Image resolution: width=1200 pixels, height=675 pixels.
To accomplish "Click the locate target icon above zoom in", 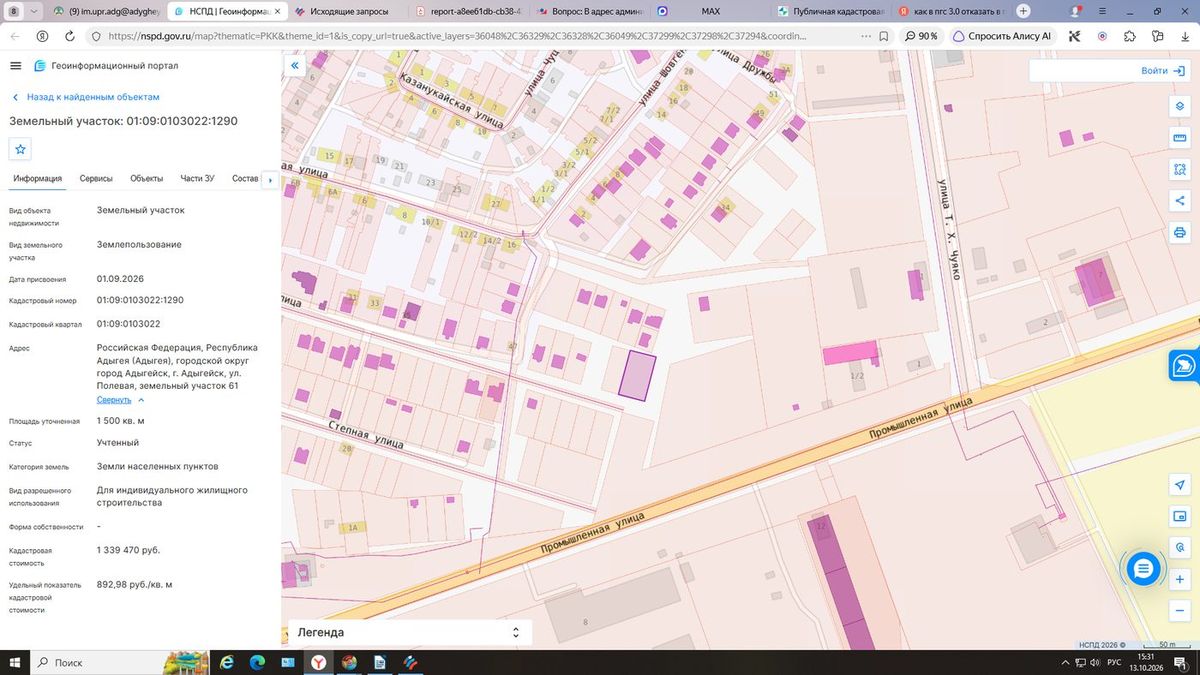I will coord(1180,547).
